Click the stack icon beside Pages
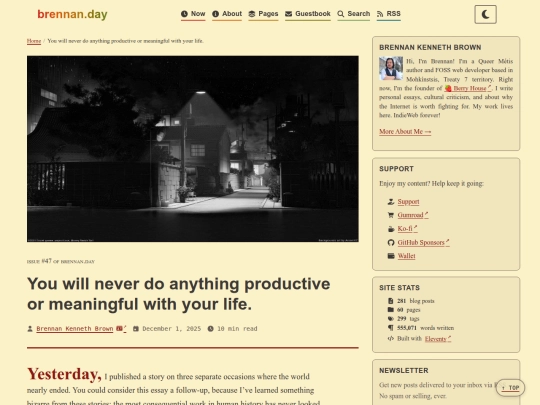Viewport: 540px width, 405px height. click(252, 14)
